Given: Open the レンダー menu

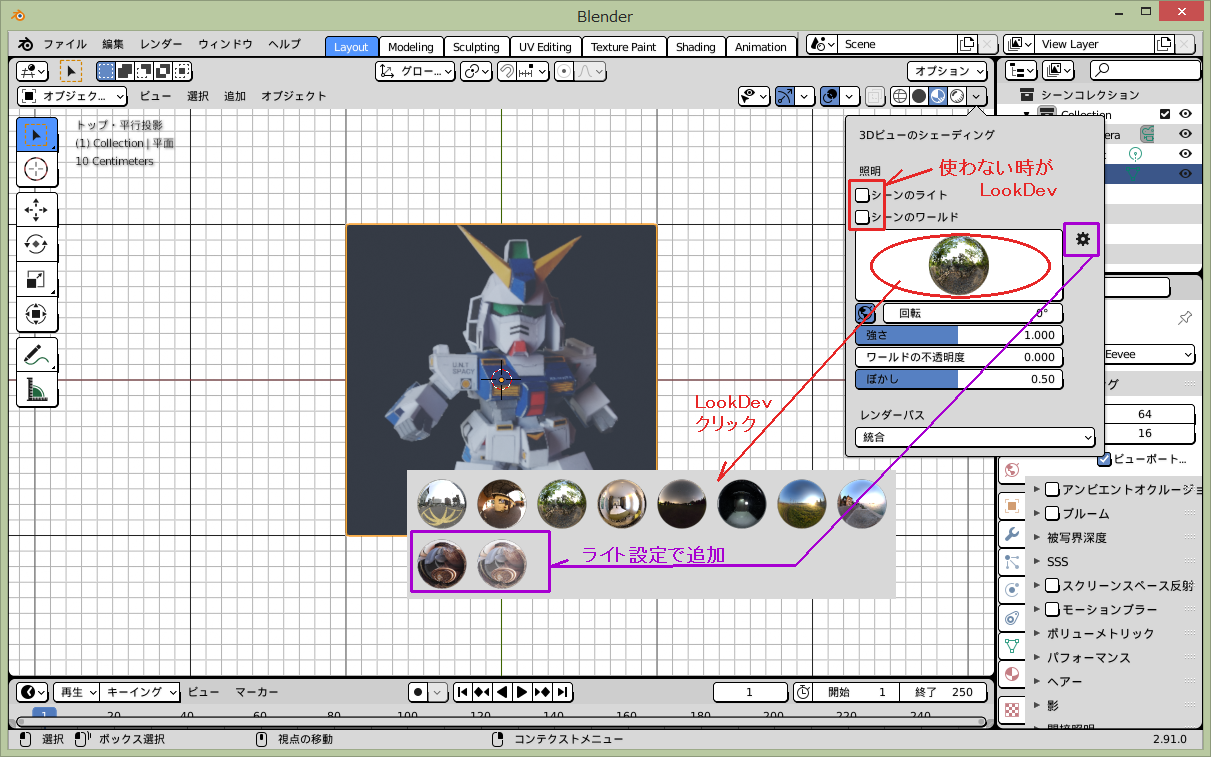Looking at the screenshot, I should [161, 45].
